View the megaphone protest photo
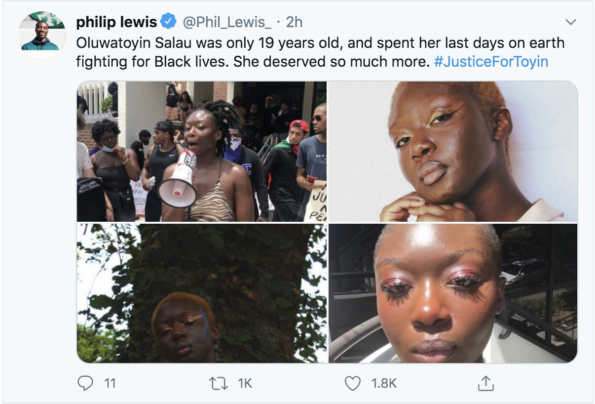The width and height of the screenshot is (595, 404). tap(201, 151)
